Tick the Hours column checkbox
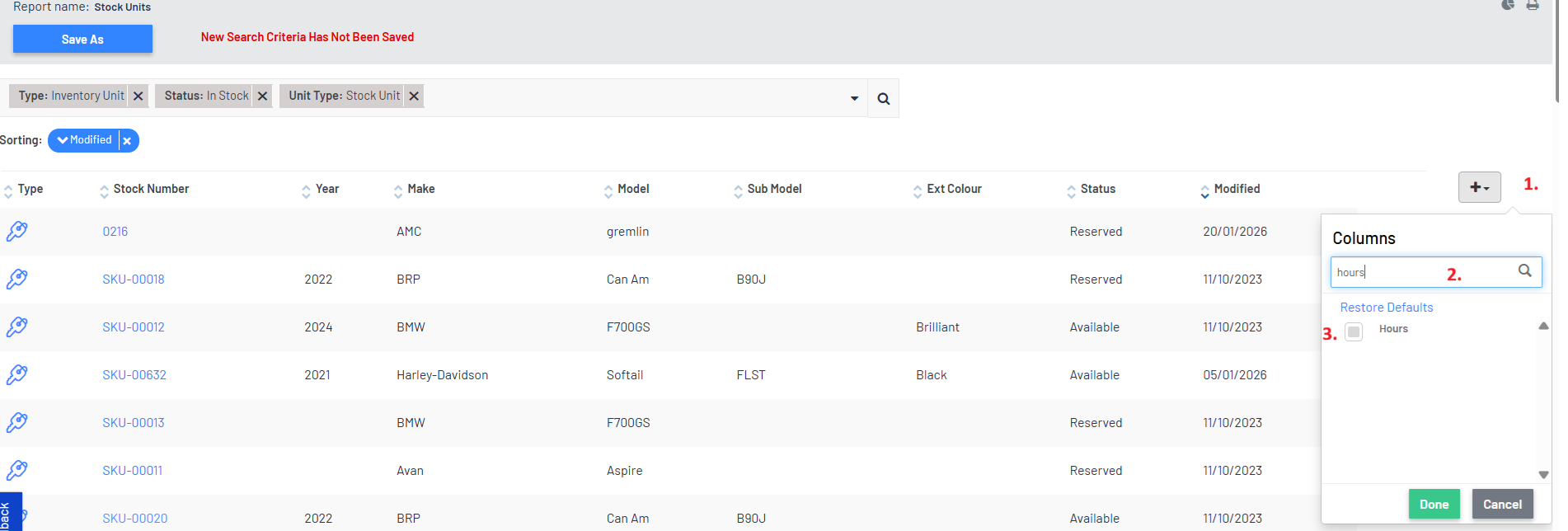The image size is (1568, 531). (1354, 331)
